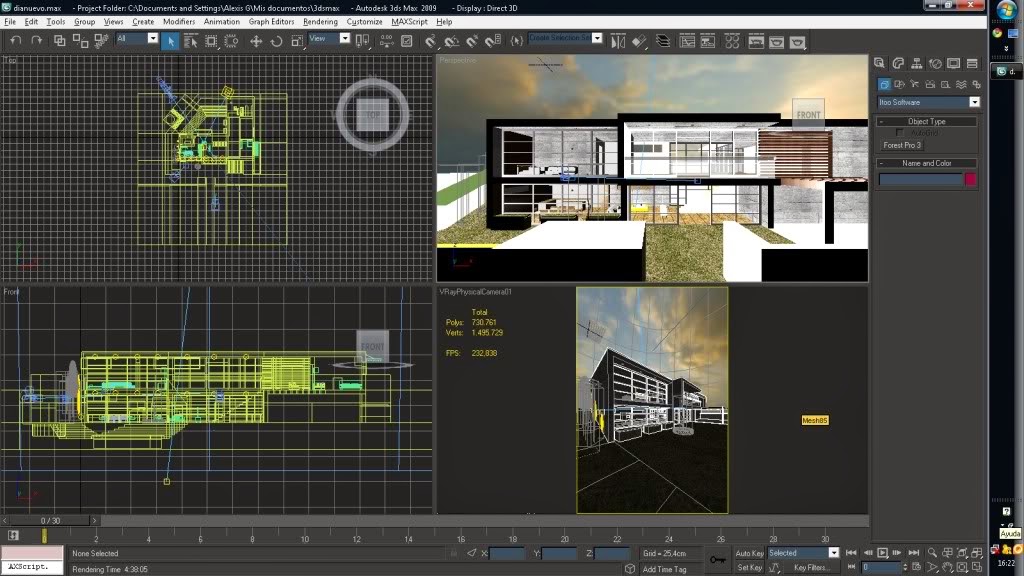Open the Rendering menu
The height and width of the screenshot is (576, 1024).
[319, 21]
